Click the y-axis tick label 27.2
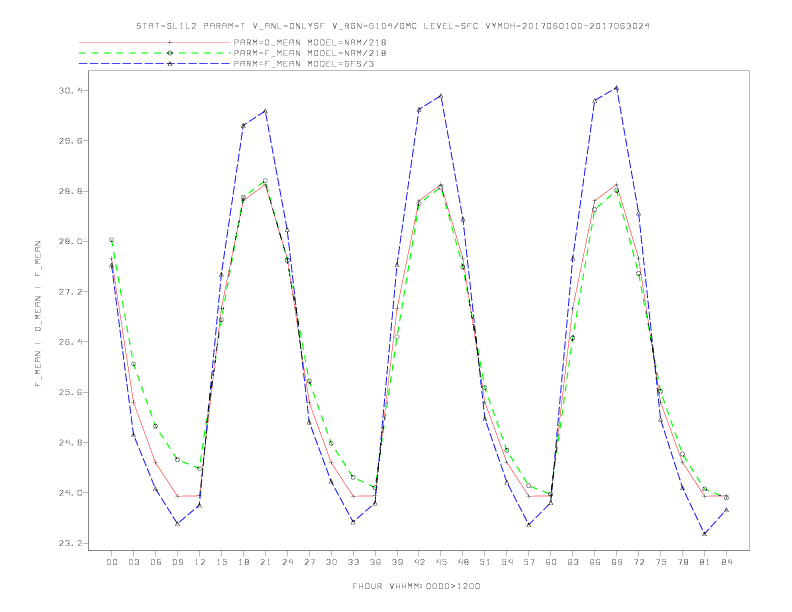 click(69, 292)
